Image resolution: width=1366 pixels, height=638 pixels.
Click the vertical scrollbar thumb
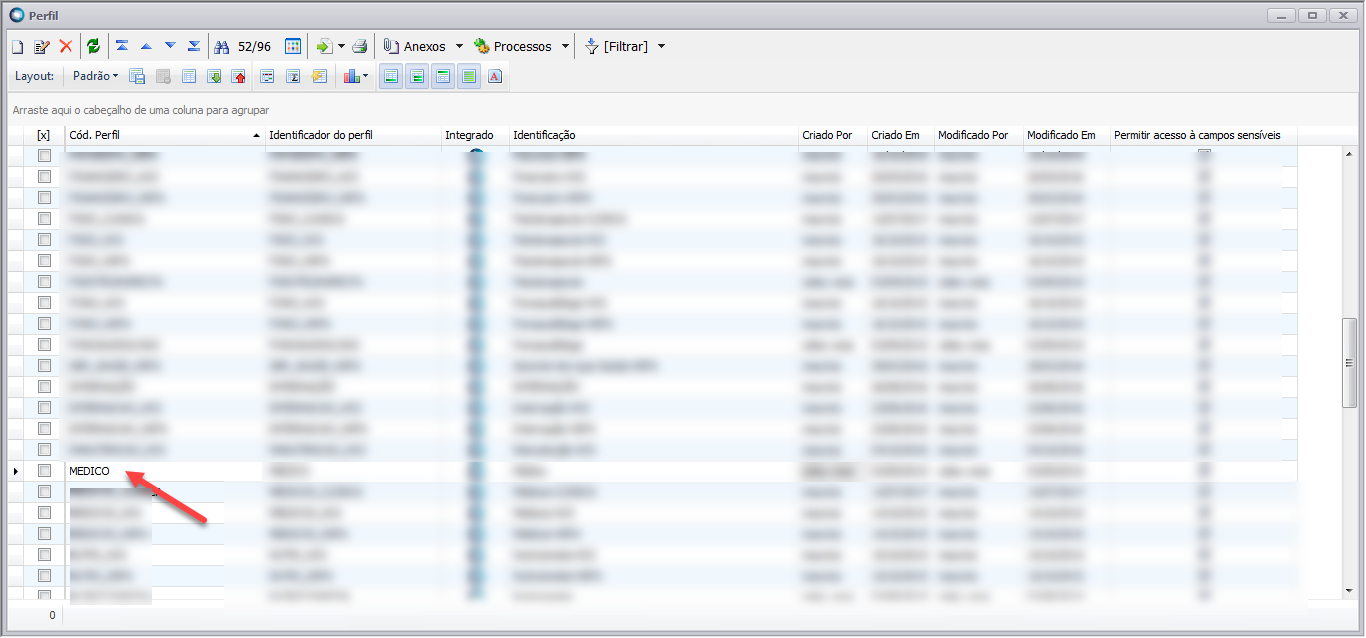(1349, 362)
